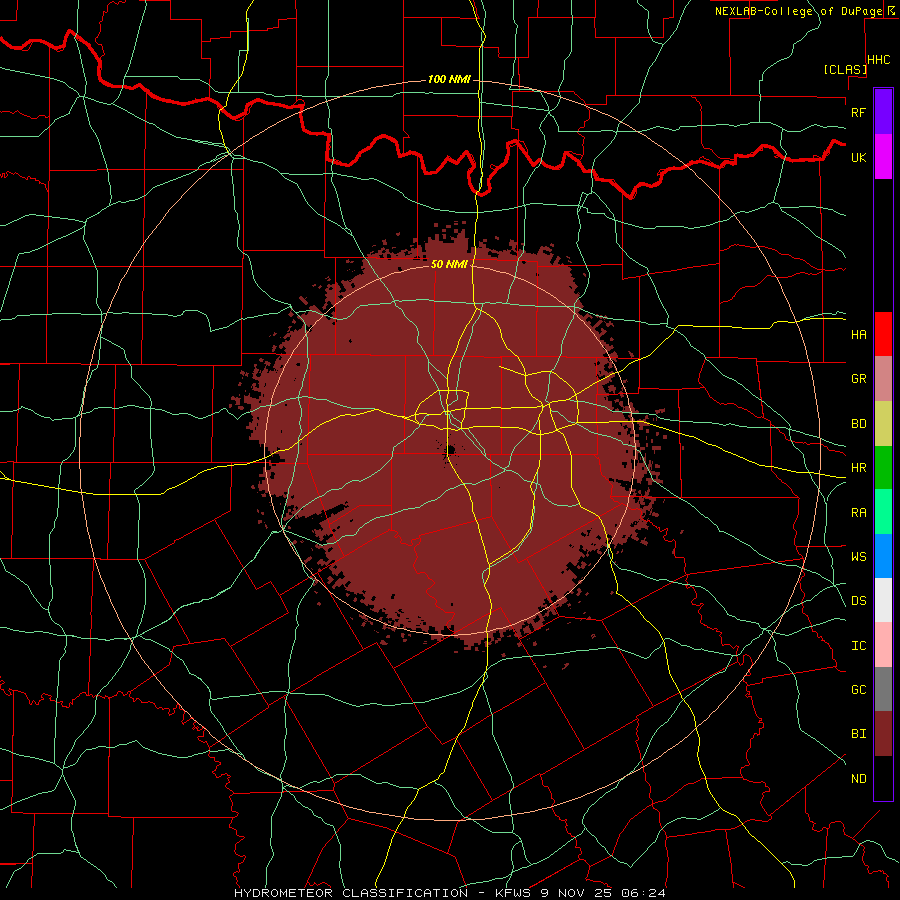
Task: Click the purple RF color swatch
Action: click(x=883, y=112)
